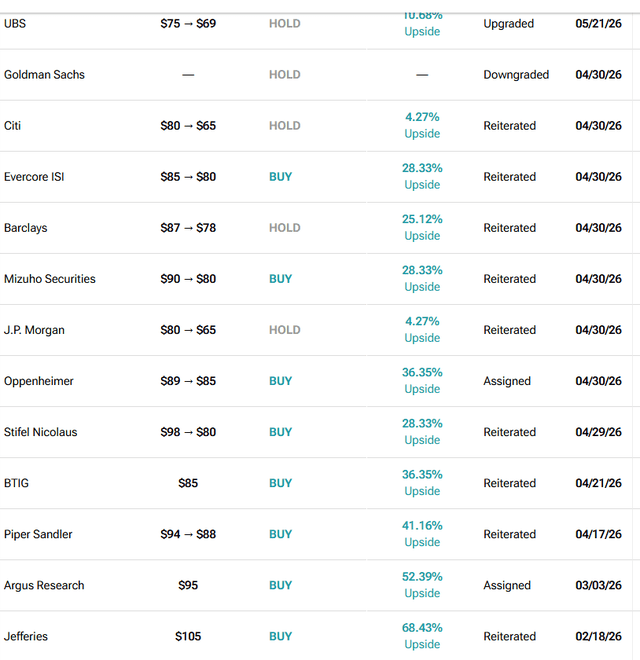Select Goldman Sachs Downgraded action
Viewport: 640px width, 660px height.
[516, 75]
